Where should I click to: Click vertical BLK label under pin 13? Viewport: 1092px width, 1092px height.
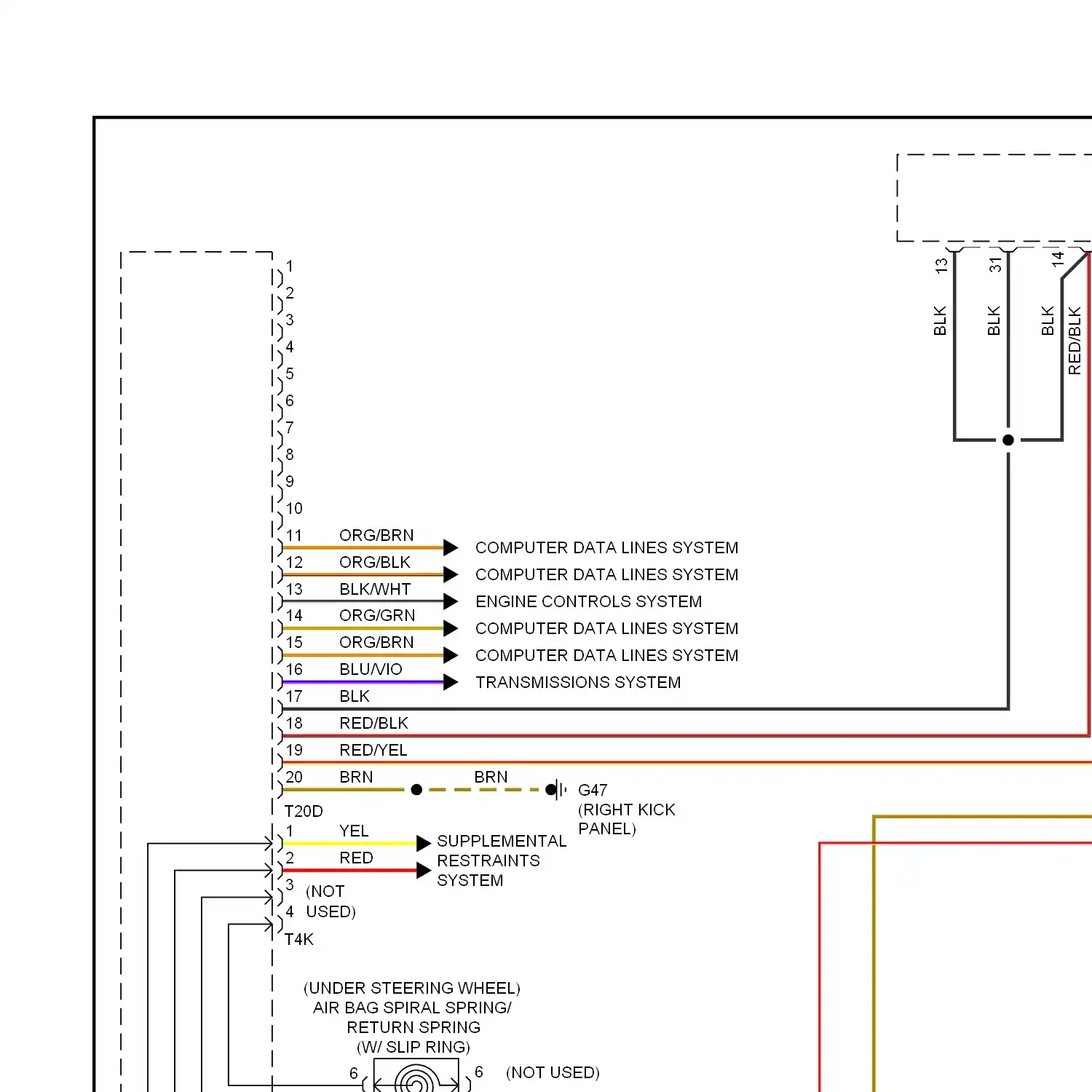pyautogui.click(x=940, y=320)
